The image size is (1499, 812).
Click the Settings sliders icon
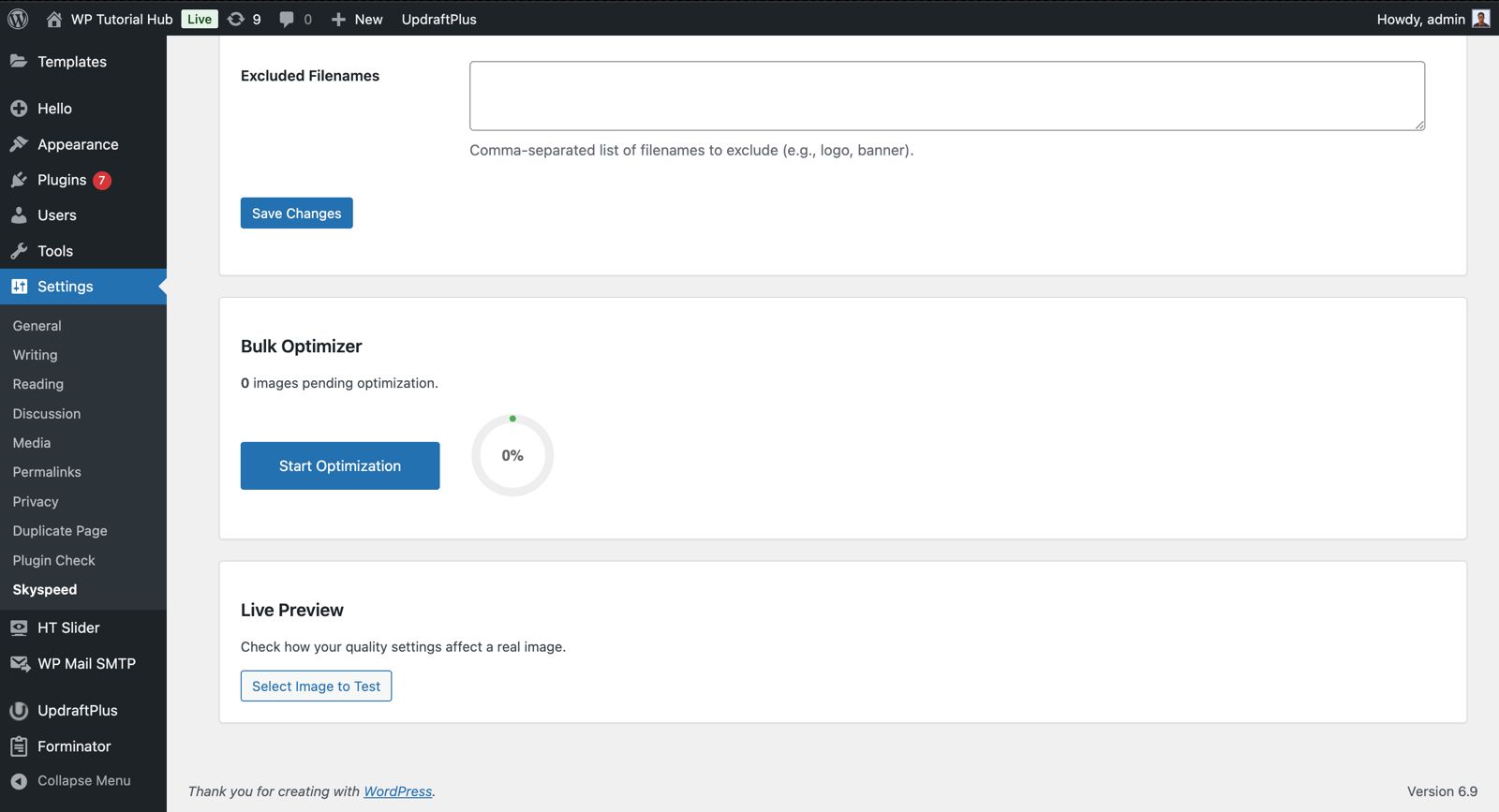[19, 287]
